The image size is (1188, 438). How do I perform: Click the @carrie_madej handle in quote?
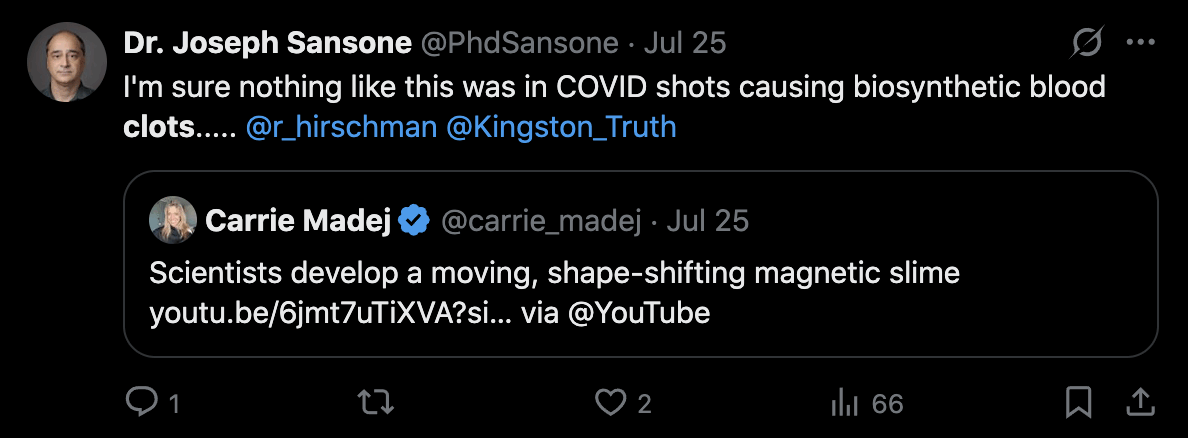coord(540,220)
